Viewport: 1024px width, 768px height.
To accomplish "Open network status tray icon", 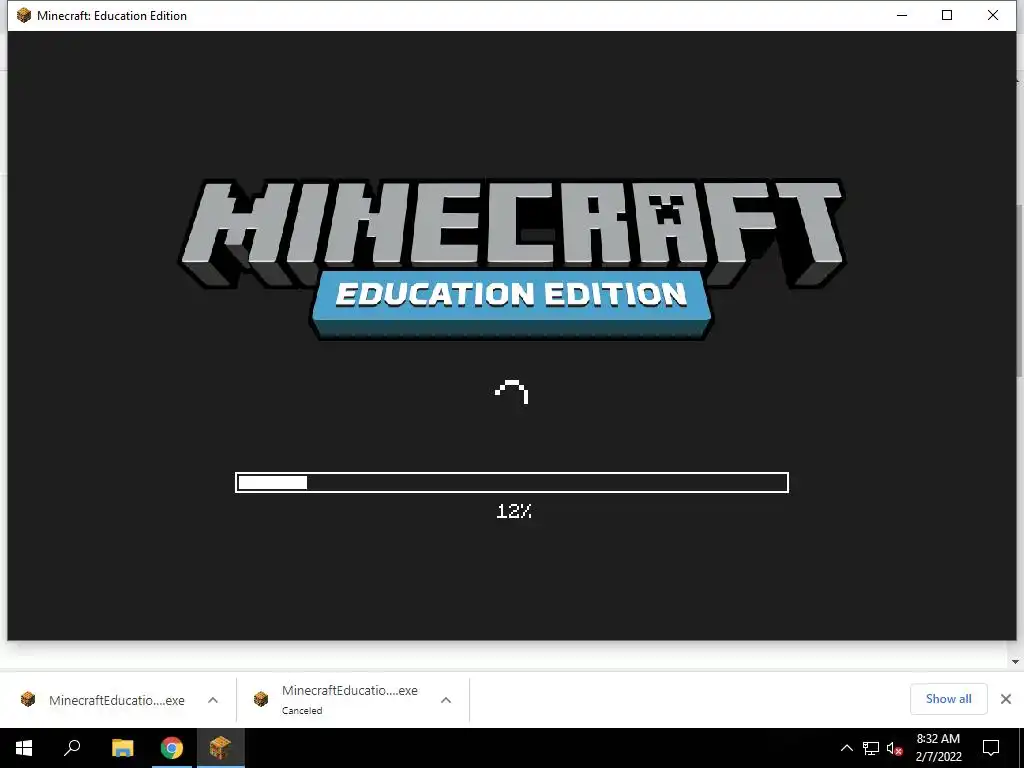I will click(871, 748).
